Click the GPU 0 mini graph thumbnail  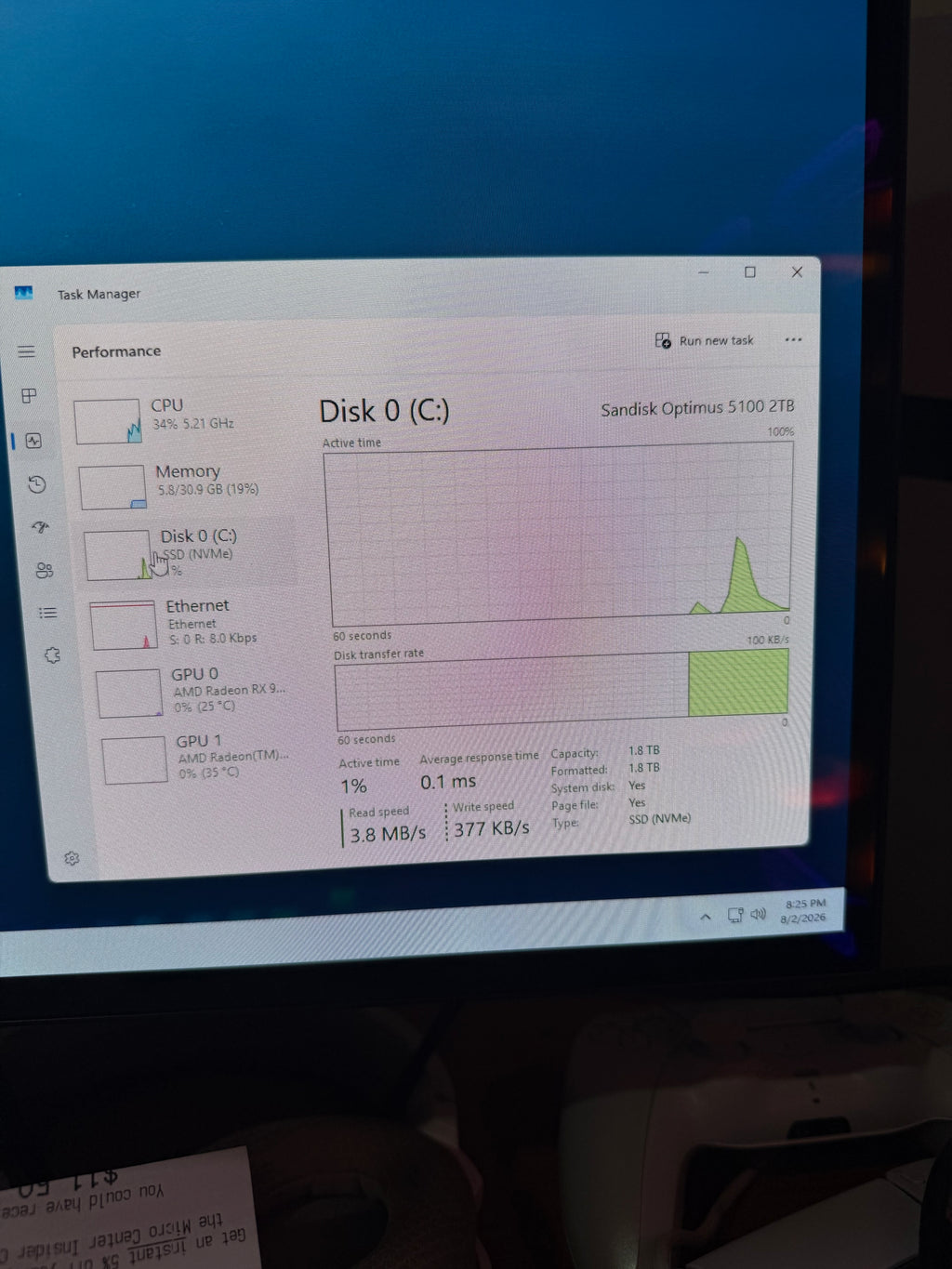point(129,694)
